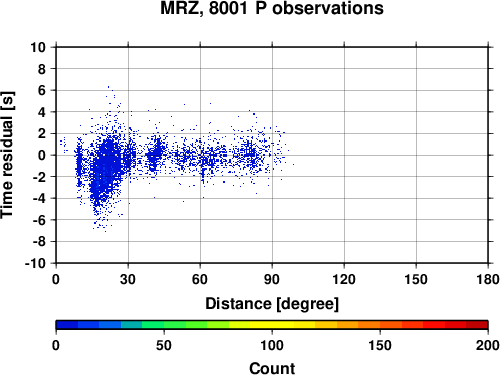Select tick label 6 on Time residual axis
This screenshot has height=375, width=500.
42,90
